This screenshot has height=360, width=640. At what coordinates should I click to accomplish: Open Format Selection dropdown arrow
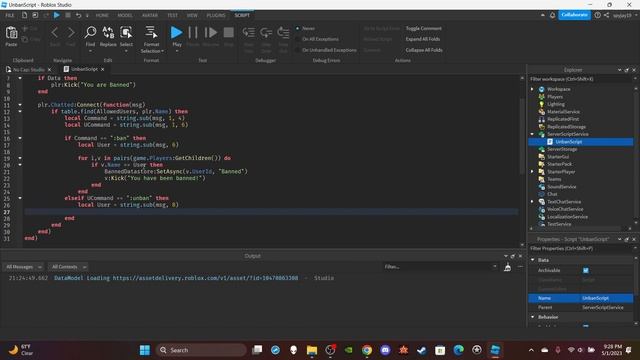162,51
